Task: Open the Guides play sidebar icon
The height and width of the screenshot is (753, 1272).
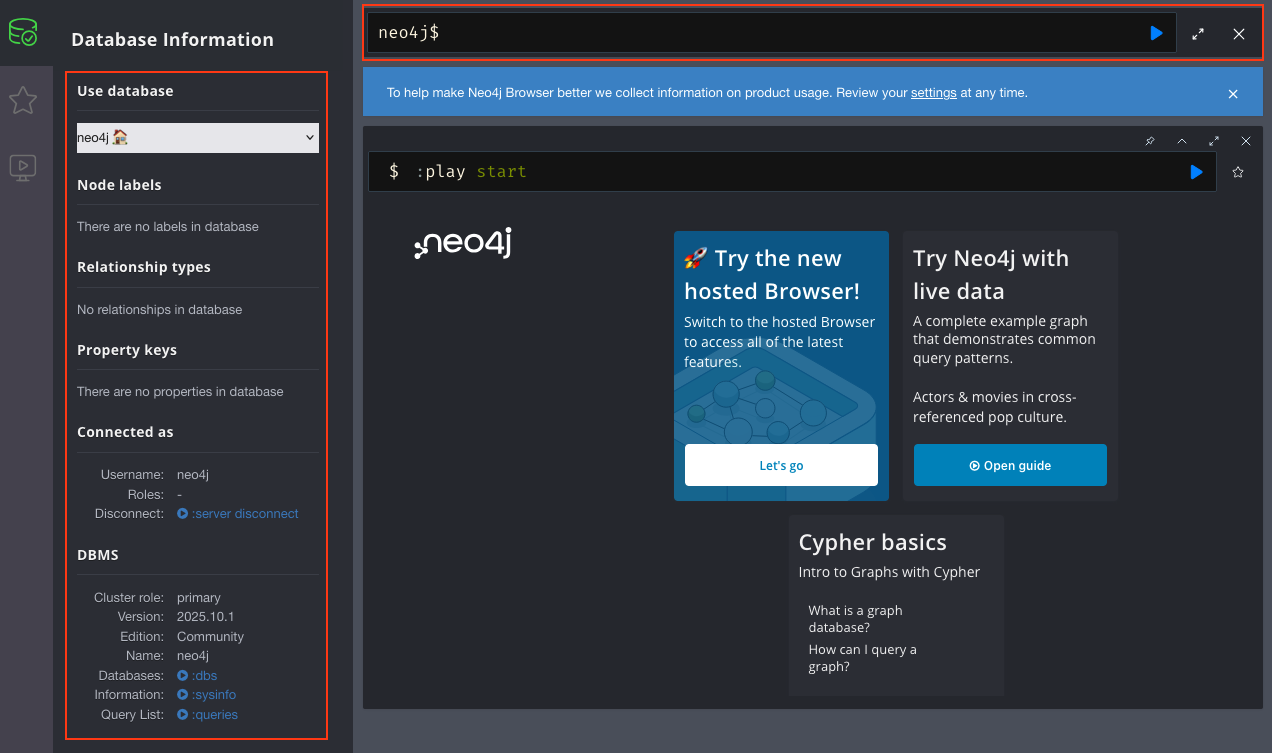Action: tap(23, 167)
